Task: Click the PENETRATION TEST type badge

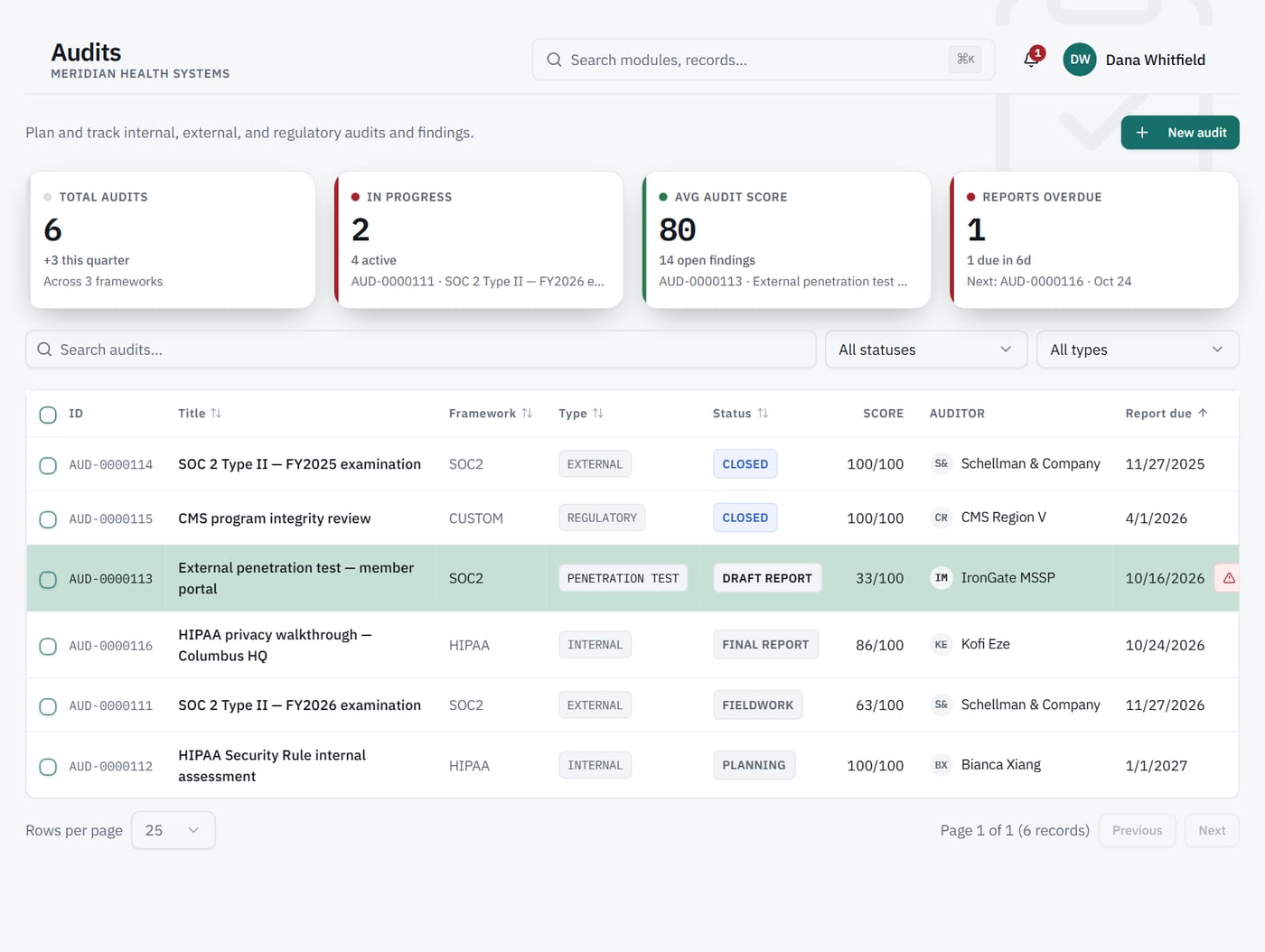Action: pos(623,578)
